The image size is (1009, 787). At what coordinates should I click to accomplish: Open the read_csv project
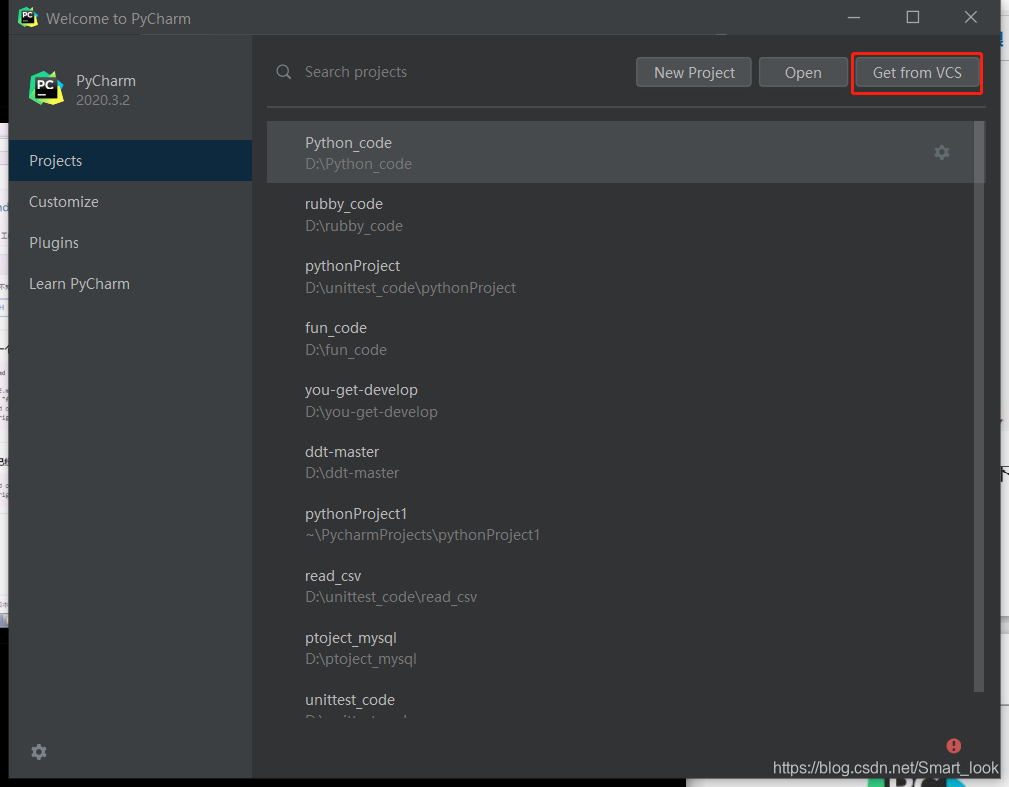pyautogui.click(x=620, y=586)
